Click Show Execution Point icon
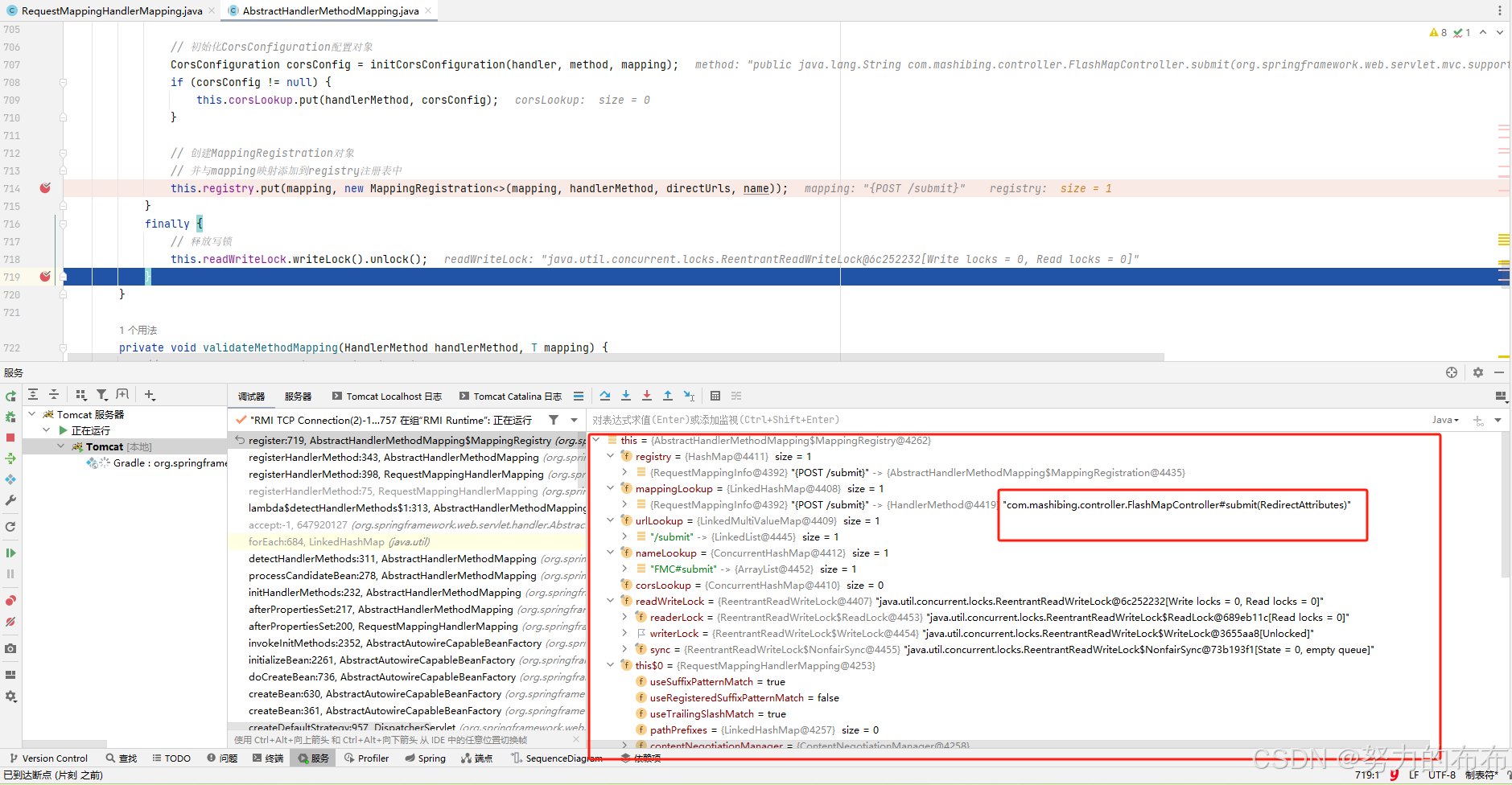1512x785 pixels. point(605,396)
